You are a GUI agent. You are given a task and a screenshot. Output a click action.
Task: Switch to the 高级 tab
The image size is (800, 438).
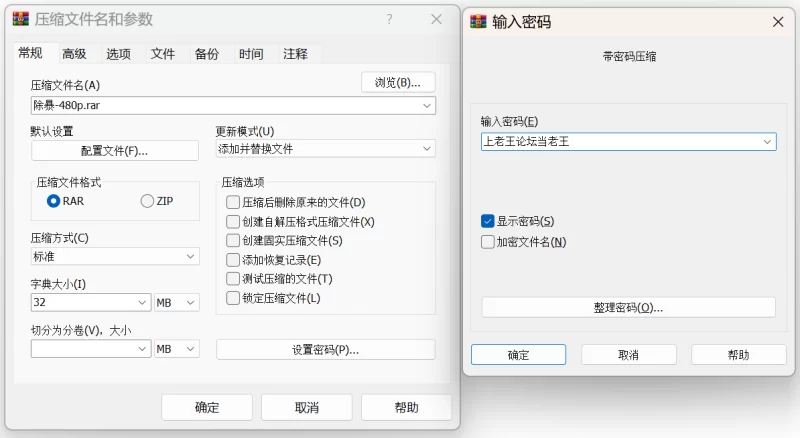click(x=74, y=54)
